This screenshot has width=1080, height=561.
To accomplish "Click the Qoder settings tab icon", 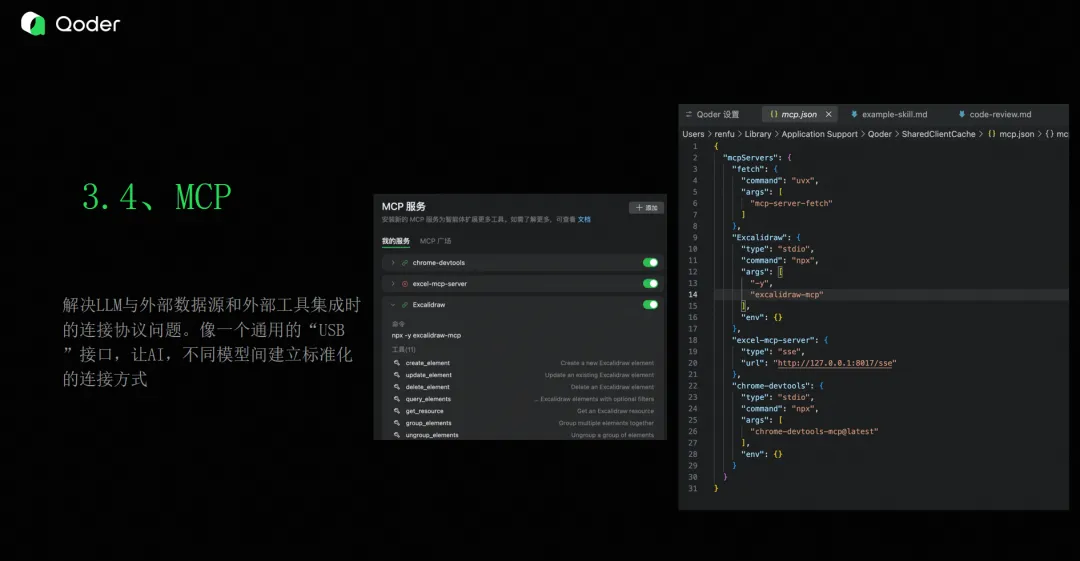I will point(689,114).
